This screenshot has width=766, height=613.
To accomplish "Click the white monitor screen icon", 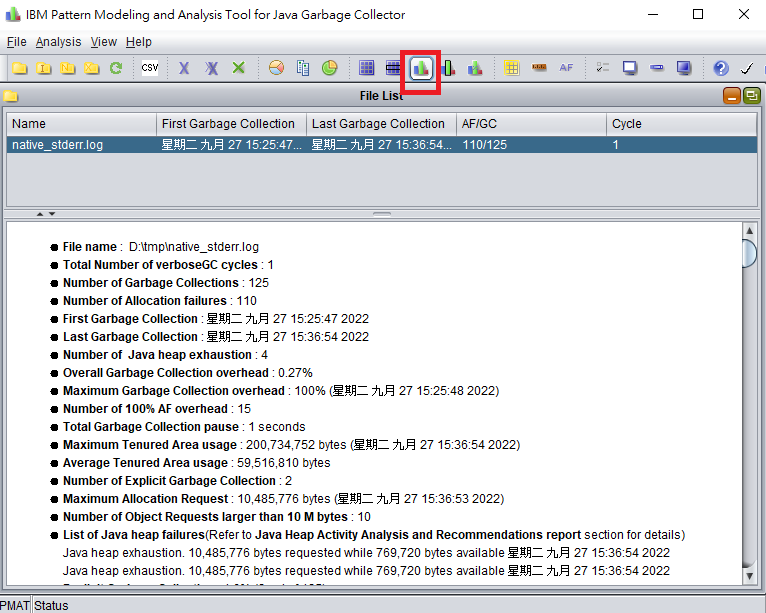I will (630, 68).
